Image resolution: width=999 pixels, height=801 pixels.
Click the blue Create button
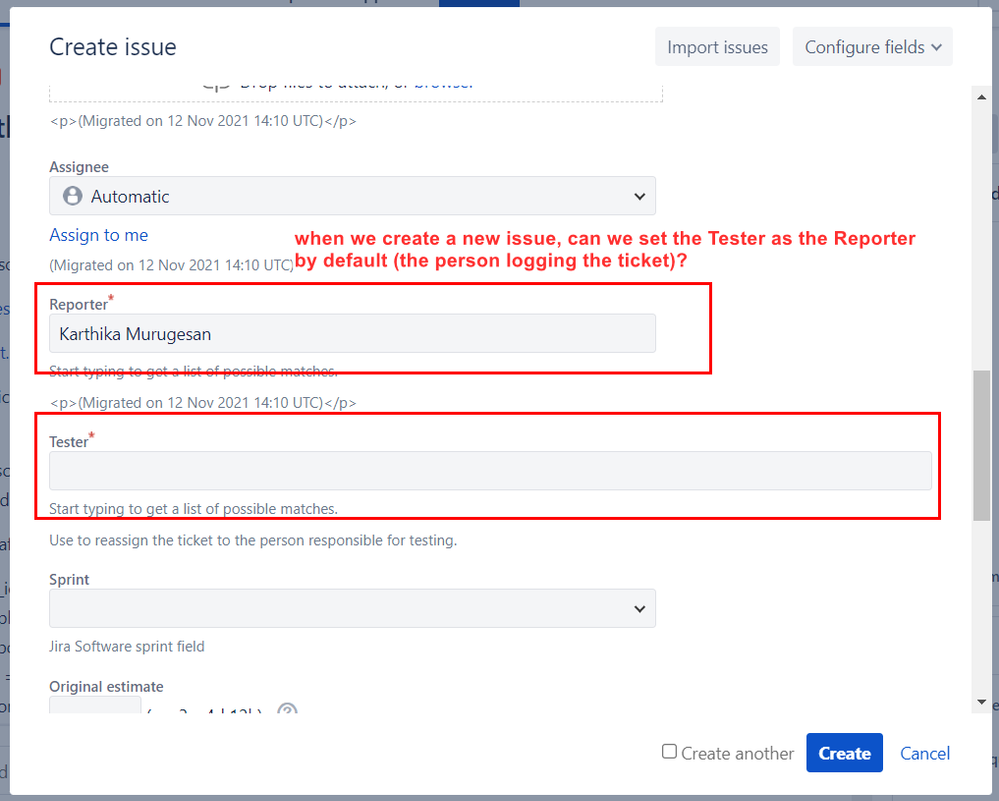tap(844, 753)
